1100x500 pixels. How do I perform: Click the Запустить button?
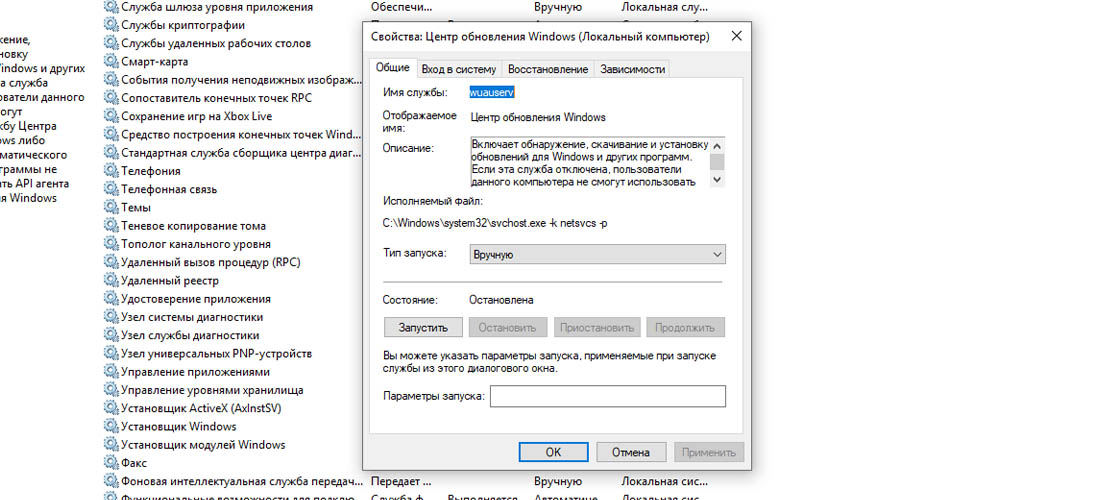[x=423, y=327]
